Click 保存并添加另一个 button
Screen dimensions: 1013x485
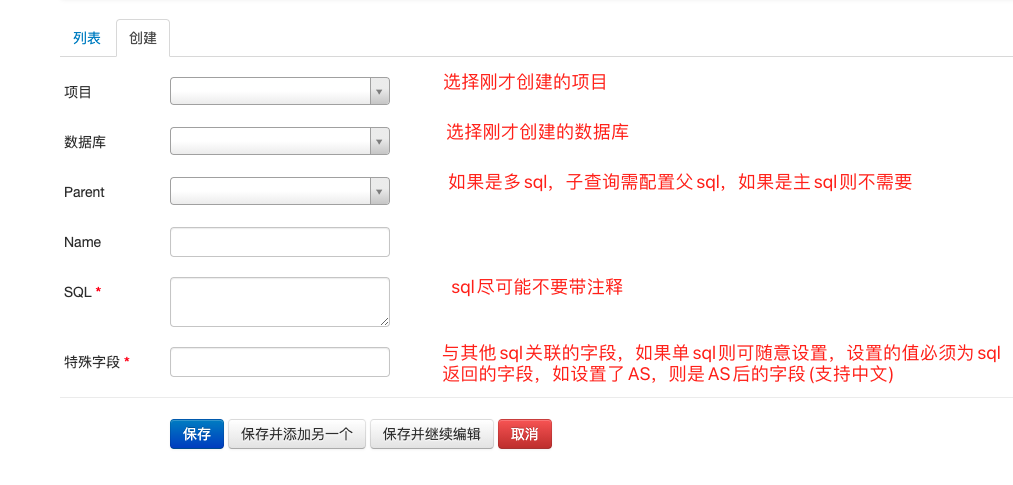[x=297, y=434]
